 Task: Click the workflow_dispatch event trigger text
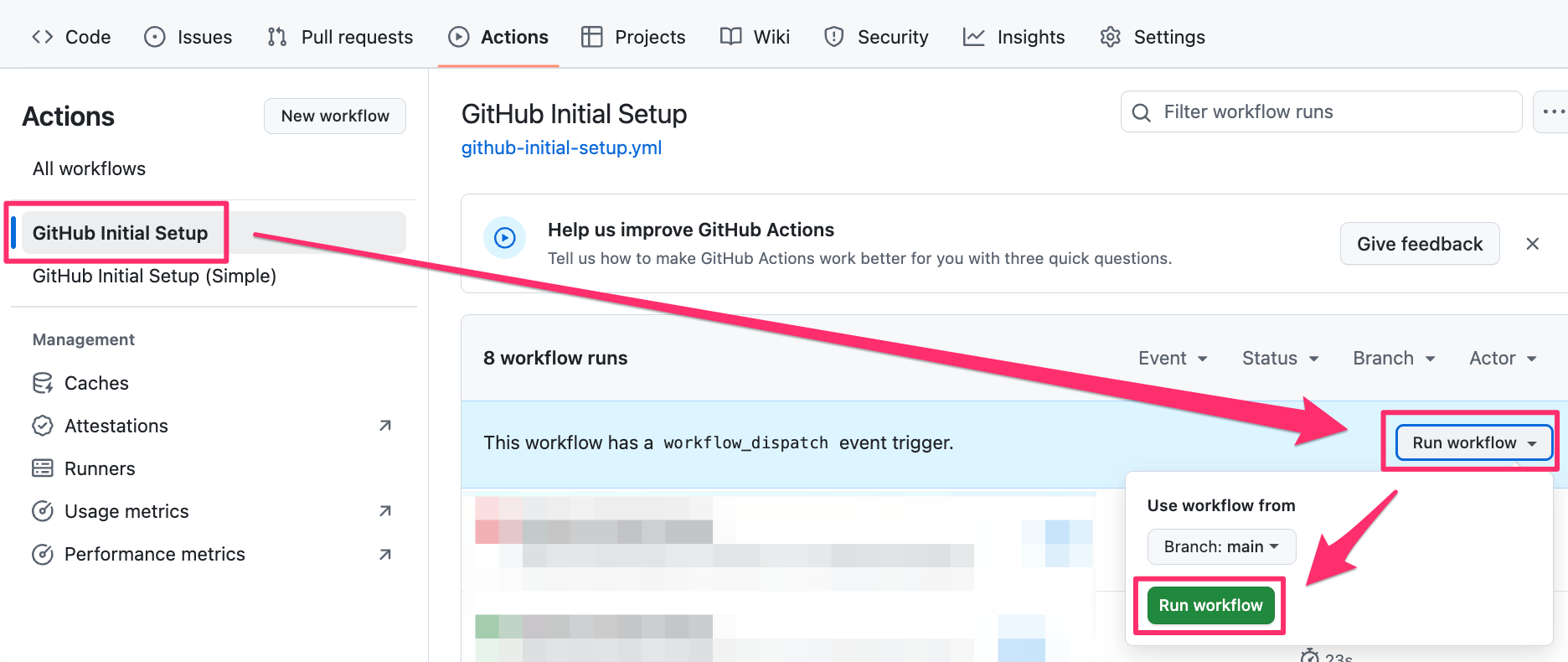coord(719,442)
